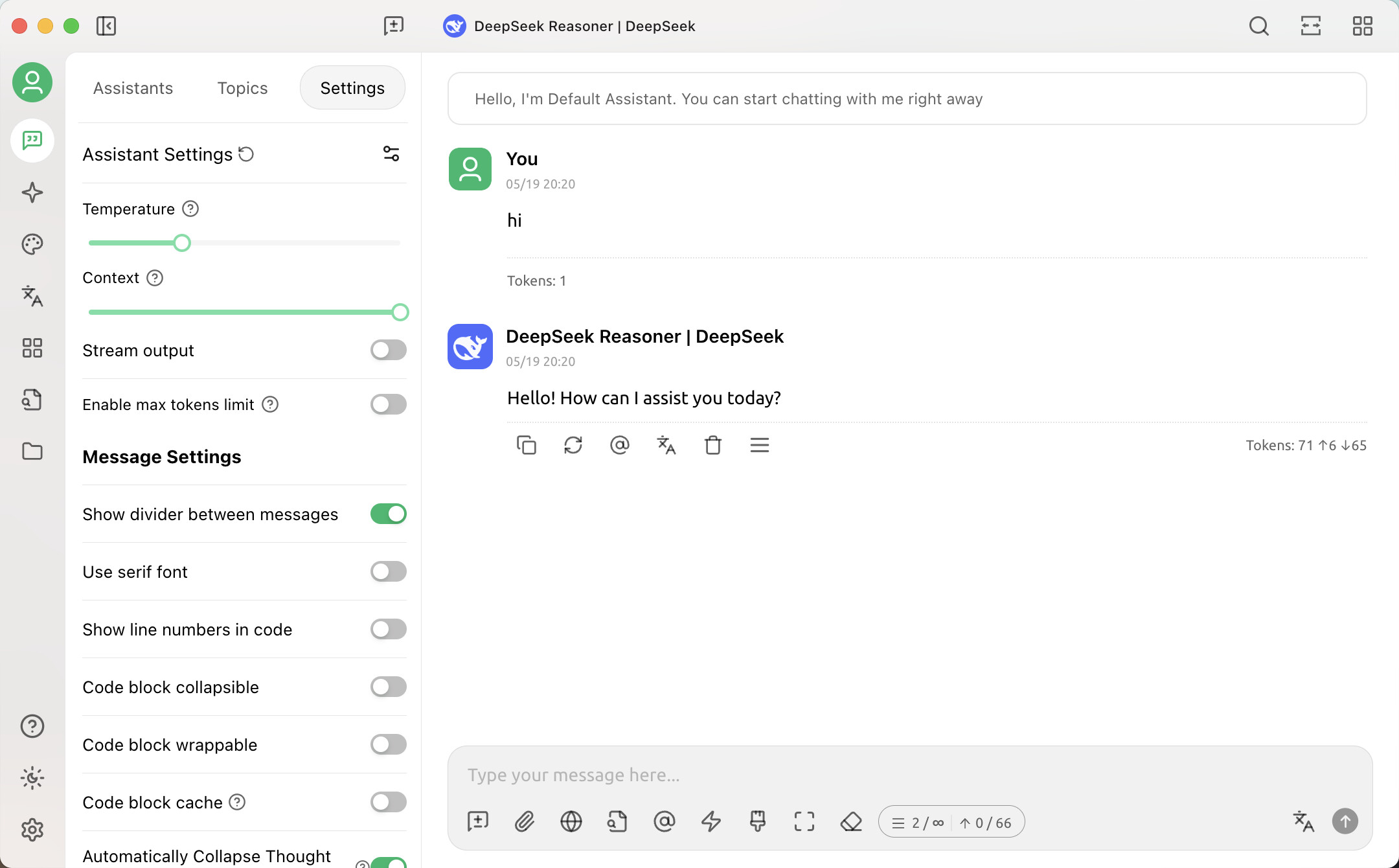Click the attach file paperclip icon

click(x=524, y=821)
